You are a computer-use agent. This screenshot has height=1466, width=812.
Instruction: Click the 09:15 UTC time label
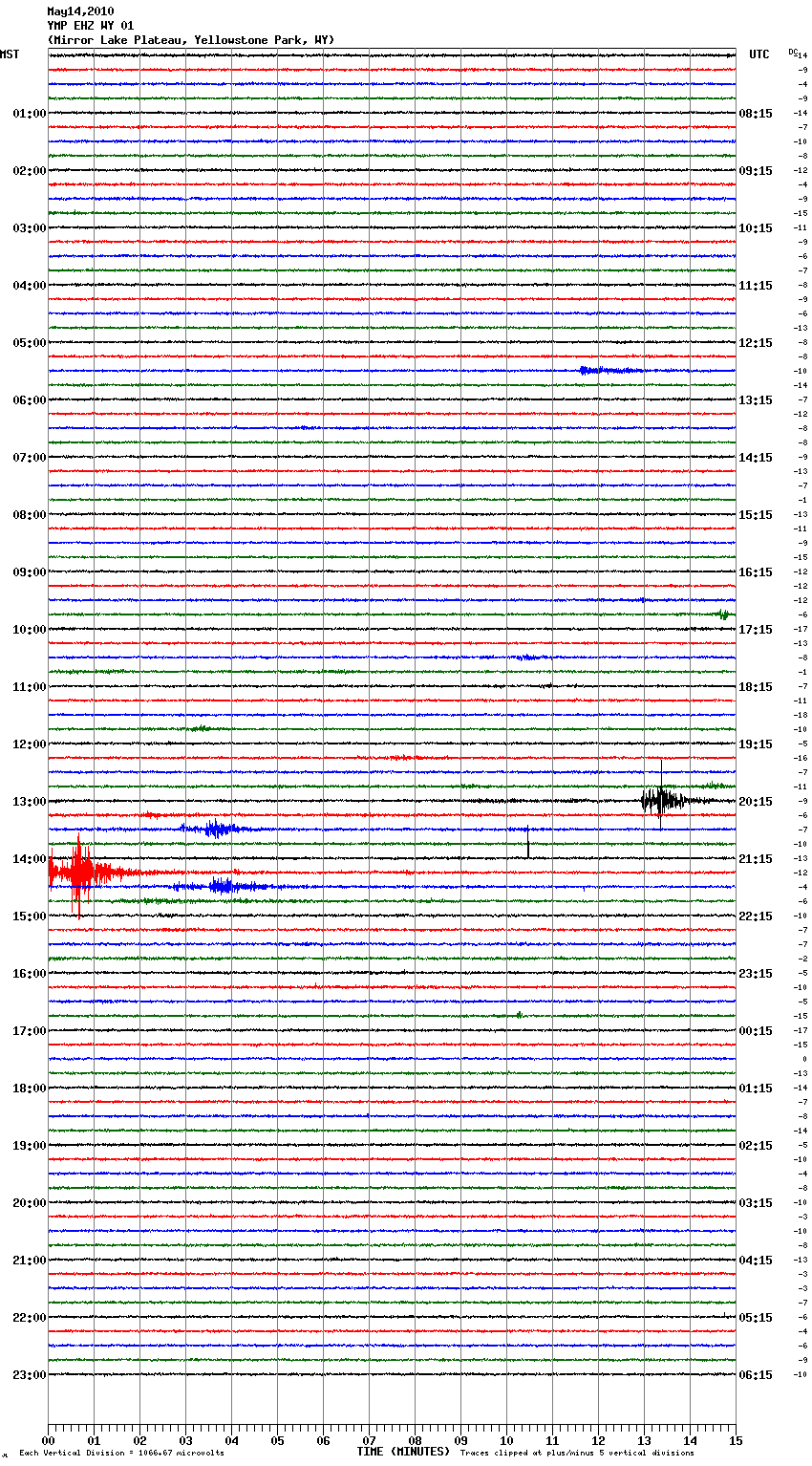[x=756, y=171]
